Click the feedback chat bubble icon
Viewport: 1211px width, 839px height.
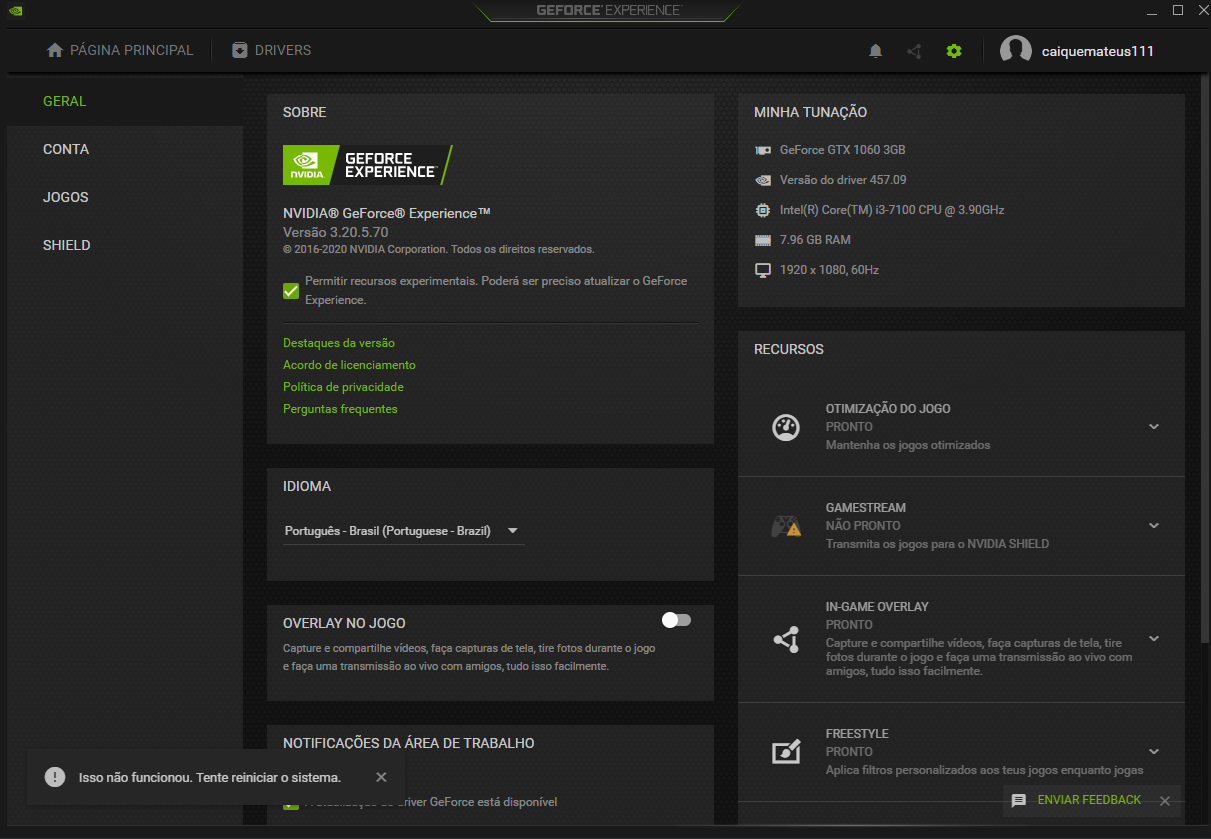pyautogui.click(x=1019, y=801)
